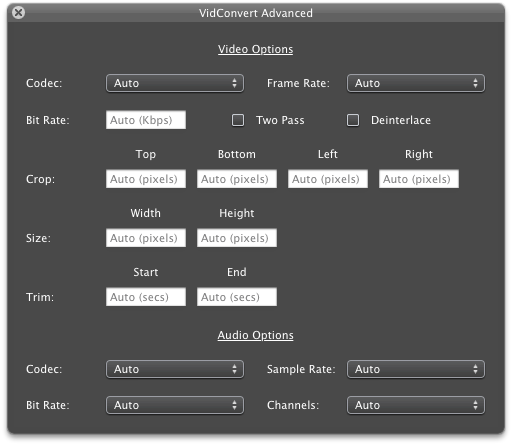Click the Video Options heading
The height and width of the screenshot is (445, 512).
click(x=256, y=49)
